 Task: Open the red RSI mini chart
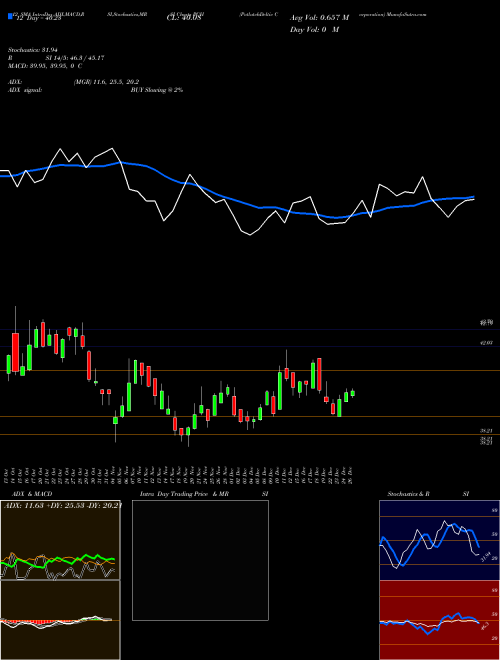click(439, 620)
